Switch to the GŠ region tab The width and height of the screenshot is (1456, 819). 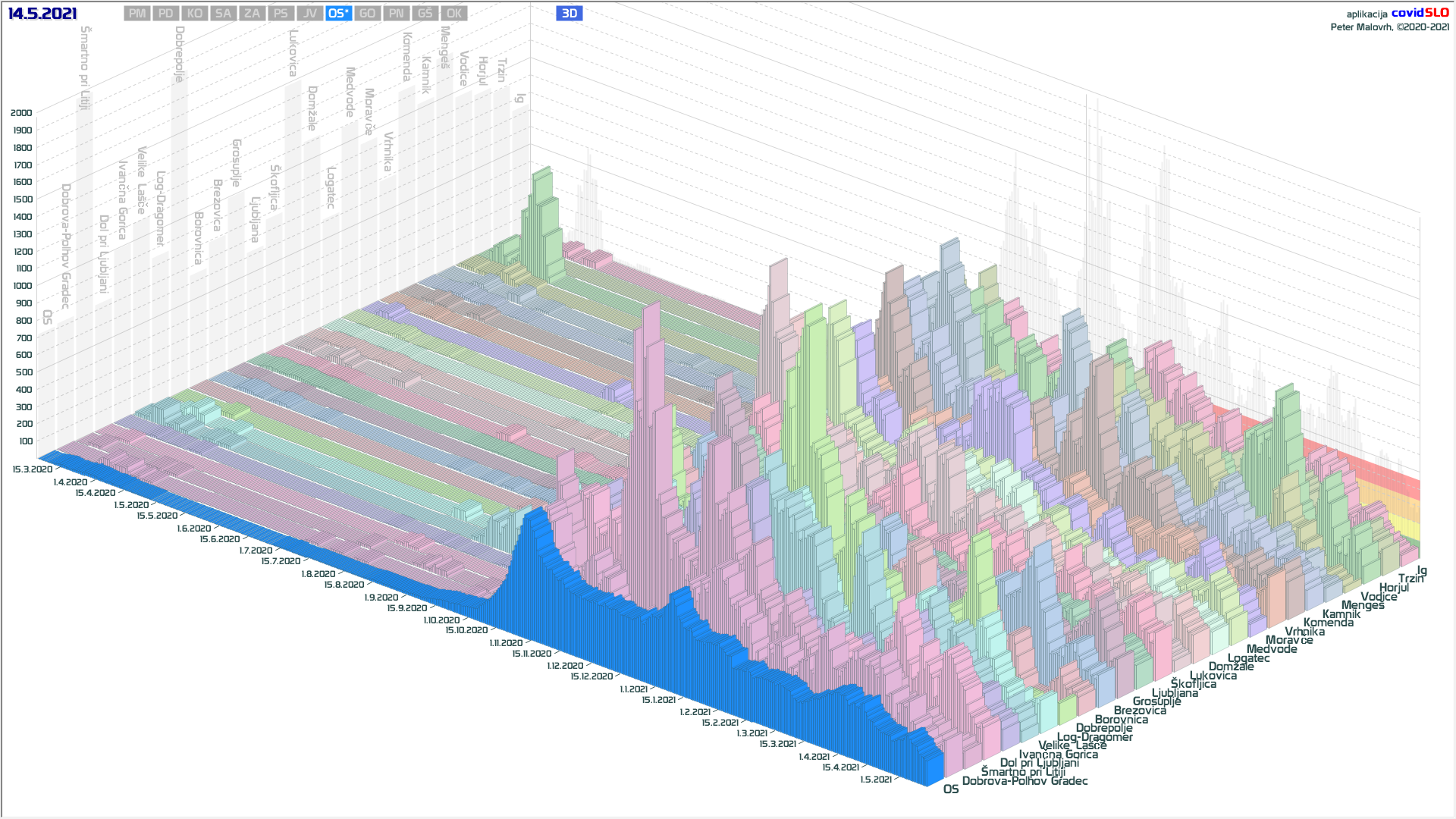click(x=425, y=14)
